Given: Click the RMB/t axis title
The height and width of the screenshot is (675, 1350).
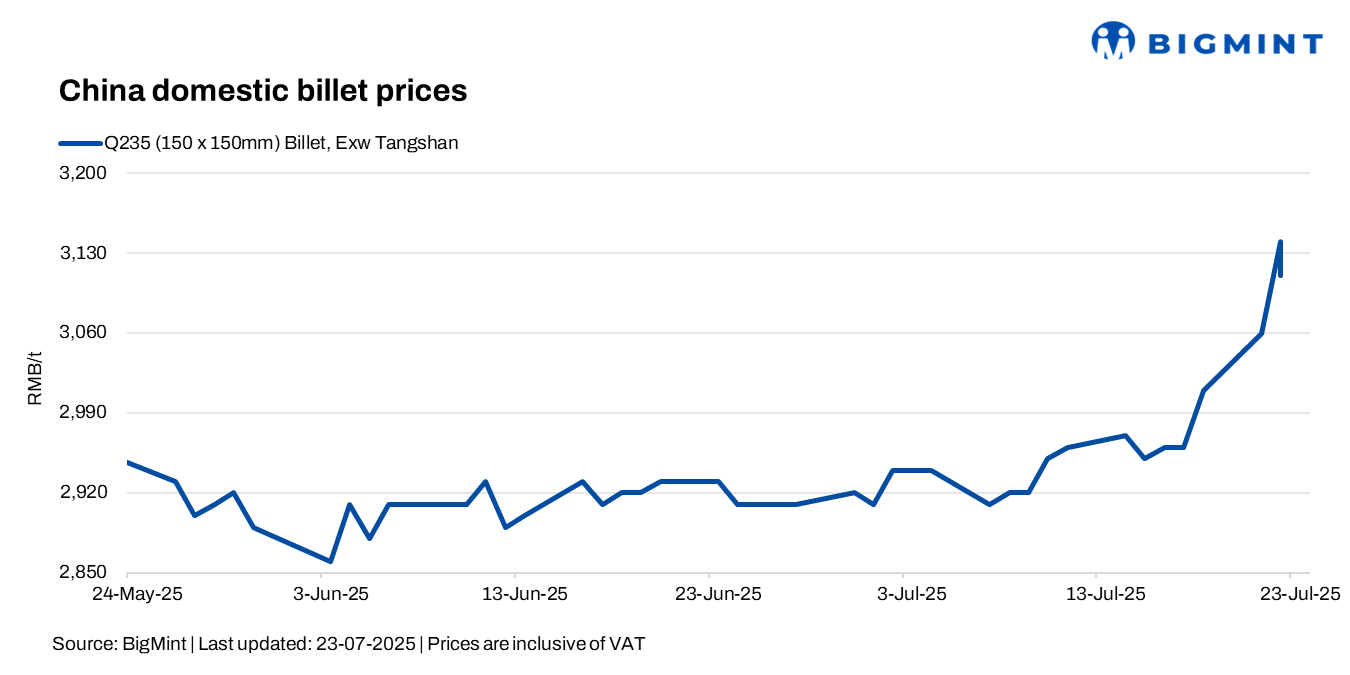Looking at the screenshot, I should click(35, 378).
